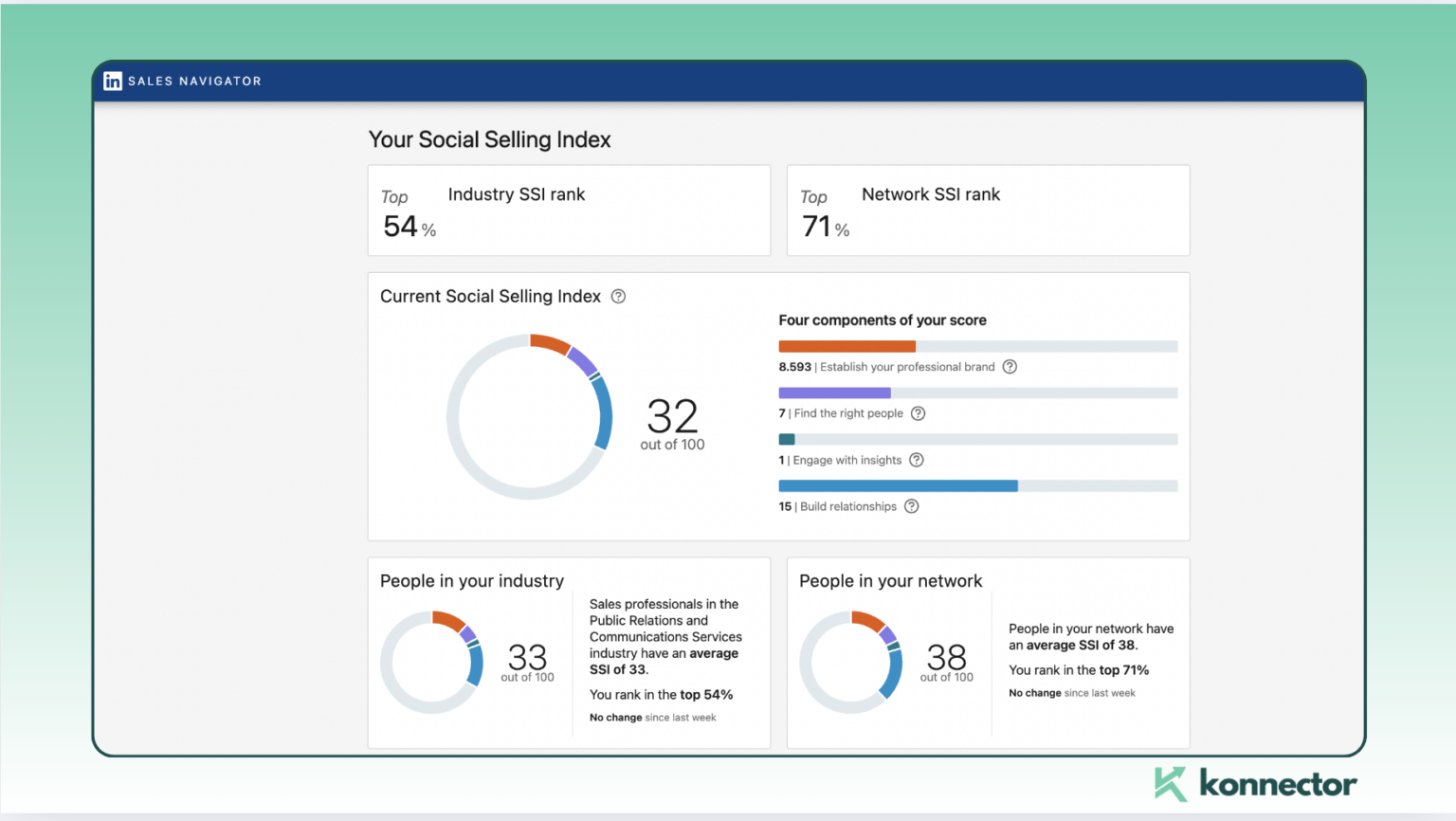Viewport: 1456px width, 821px height.
Task: Open the Build relationships help icon
Action: pyautogui.click(x=911, y=506)
